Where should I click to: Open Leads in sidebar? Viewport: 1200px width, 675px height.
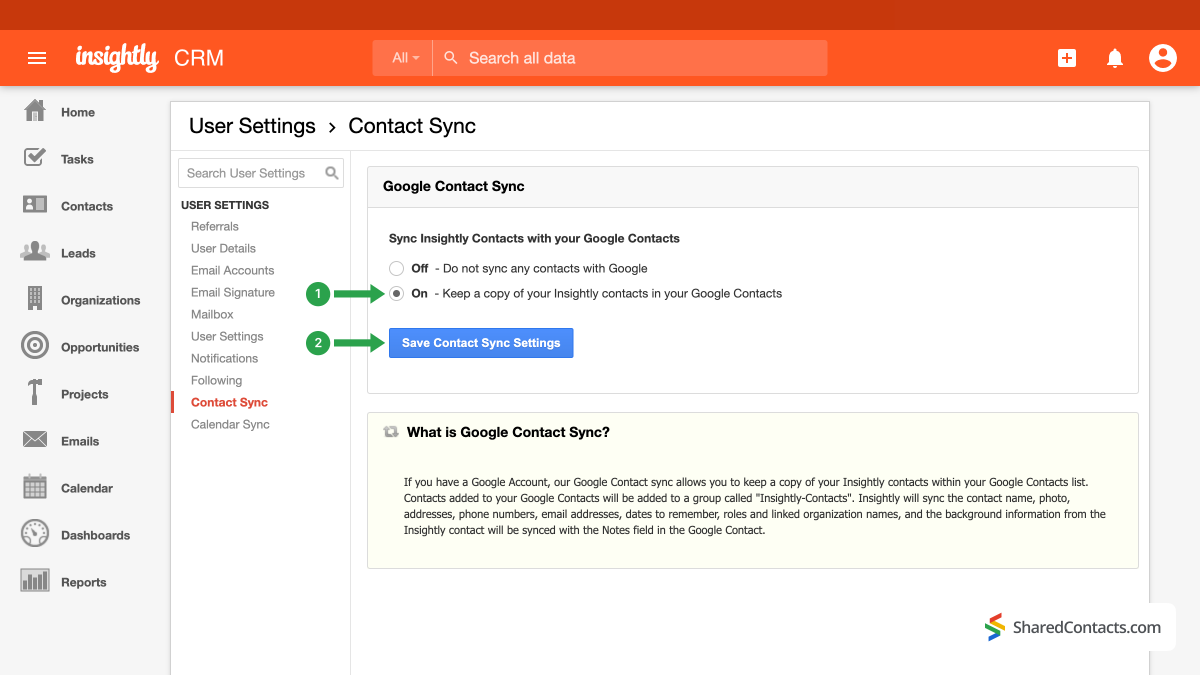tap(78, 253)
